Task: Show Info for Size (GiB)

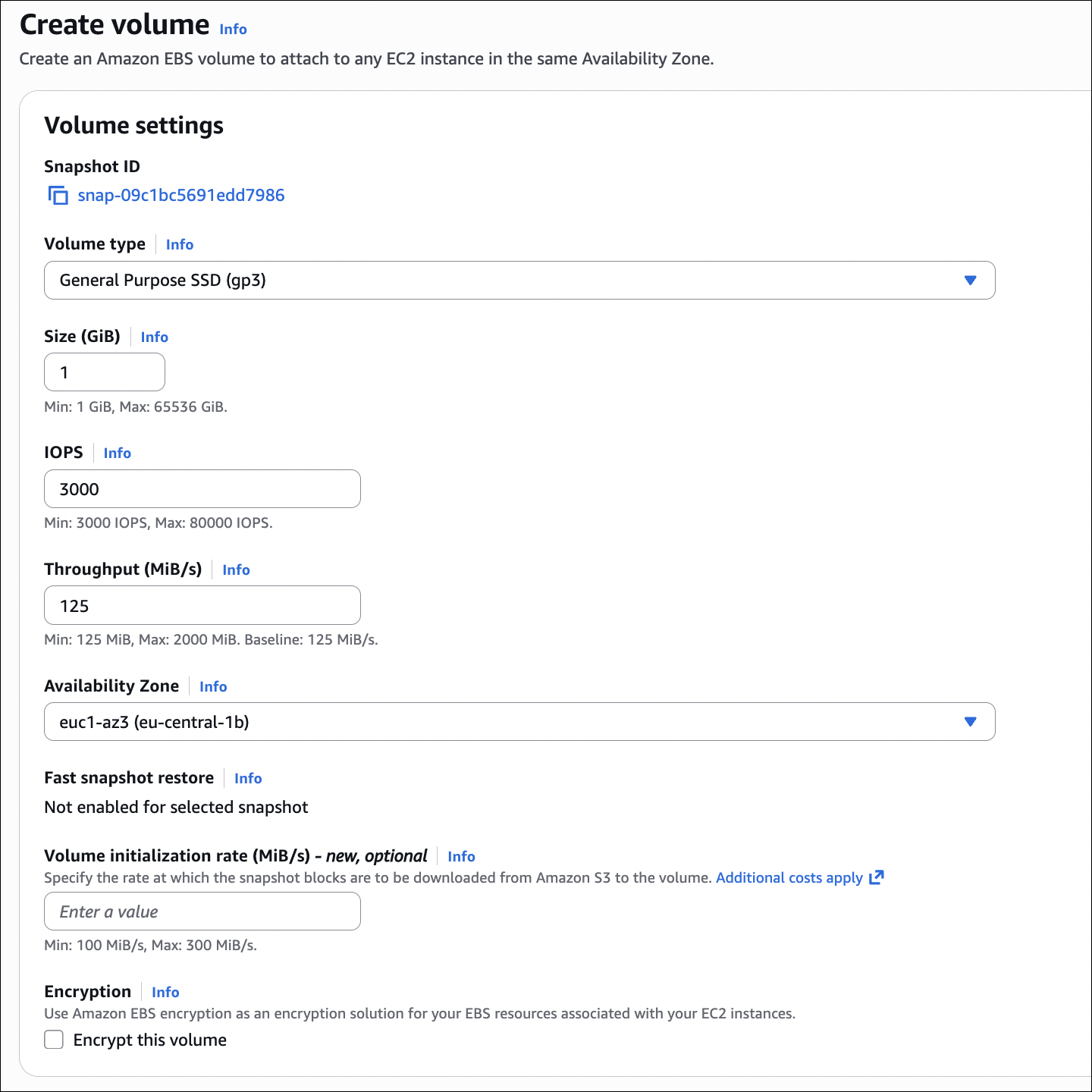Action: pos(155,337)
